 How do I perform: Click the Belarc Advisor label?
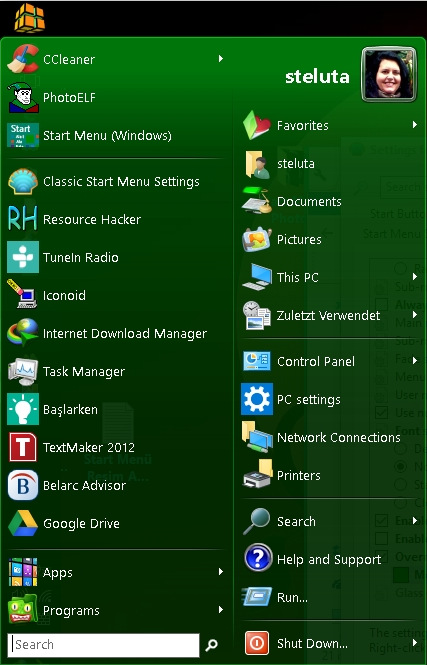tap(84, 485)
